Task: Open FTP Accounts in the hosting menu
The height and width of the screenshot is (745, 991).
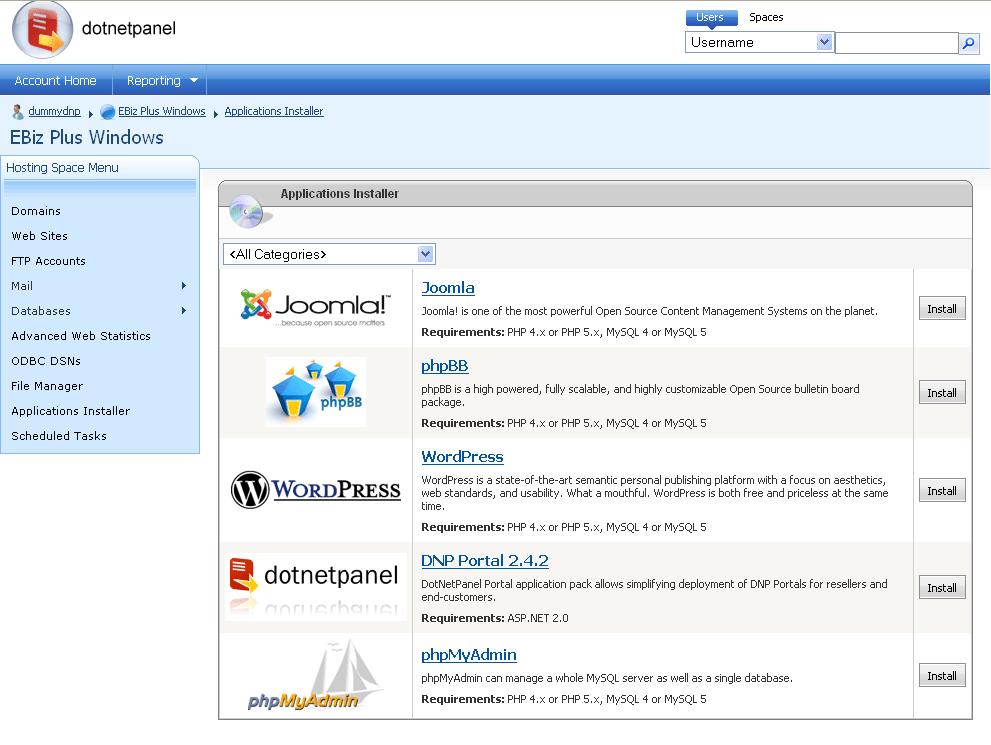Action: click(48, 261)
